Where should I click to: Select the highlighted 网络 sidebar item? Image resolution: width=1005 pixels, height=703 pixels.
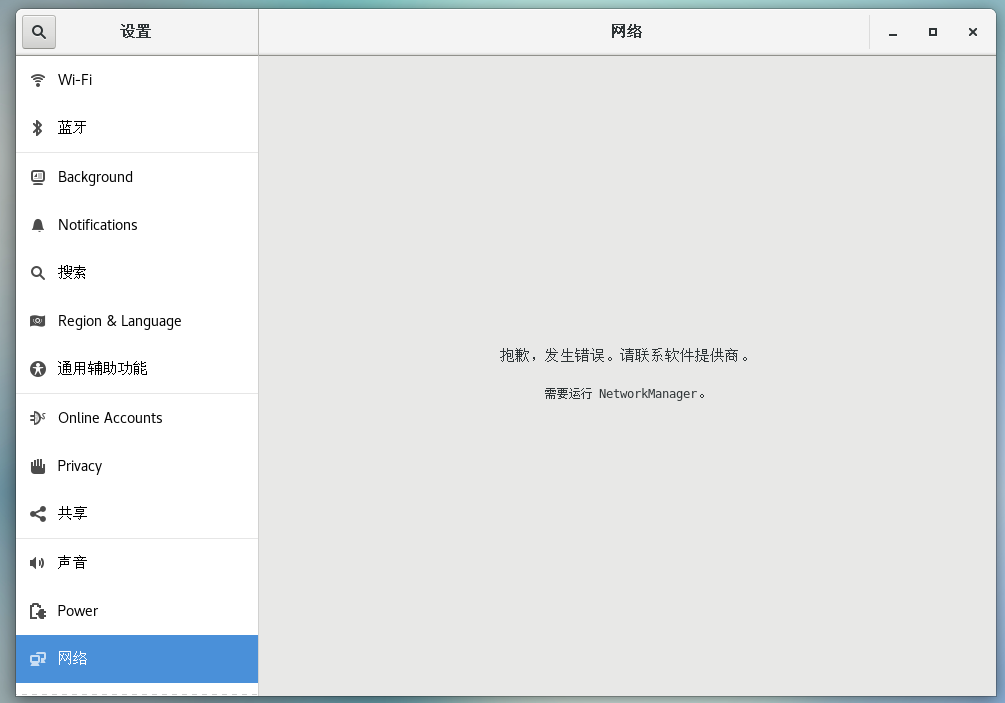click(x=137, y=659)
